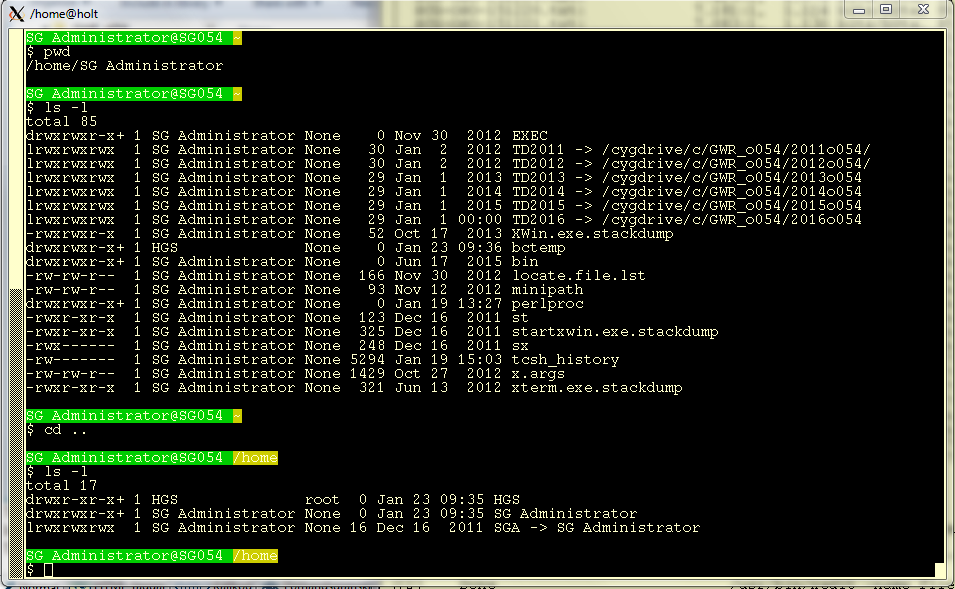Click the XWin.exe.stackdump file name

(x=593, y=233)
